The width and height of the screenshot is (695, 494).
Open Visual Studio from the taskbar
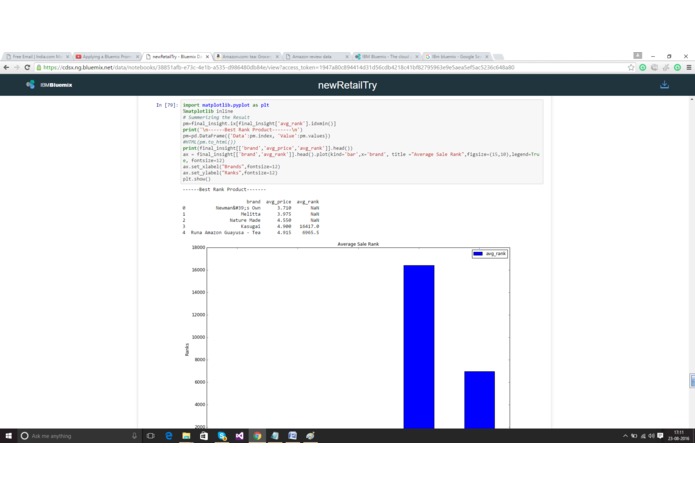(239, 436)
